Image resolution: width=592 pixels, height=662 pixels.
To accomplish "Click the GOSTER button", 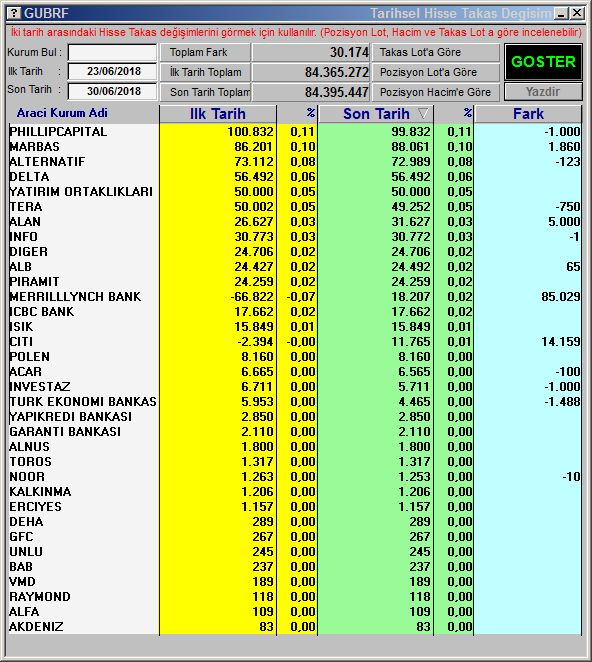I will 543,62.
